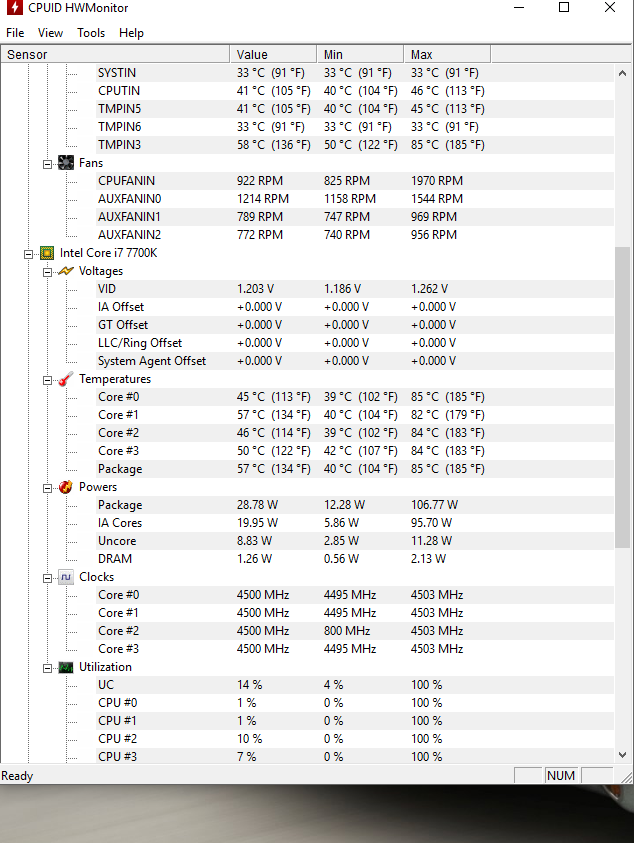Click the Temperatures thermometer icon
634x843 pixels.
point(66,379)
